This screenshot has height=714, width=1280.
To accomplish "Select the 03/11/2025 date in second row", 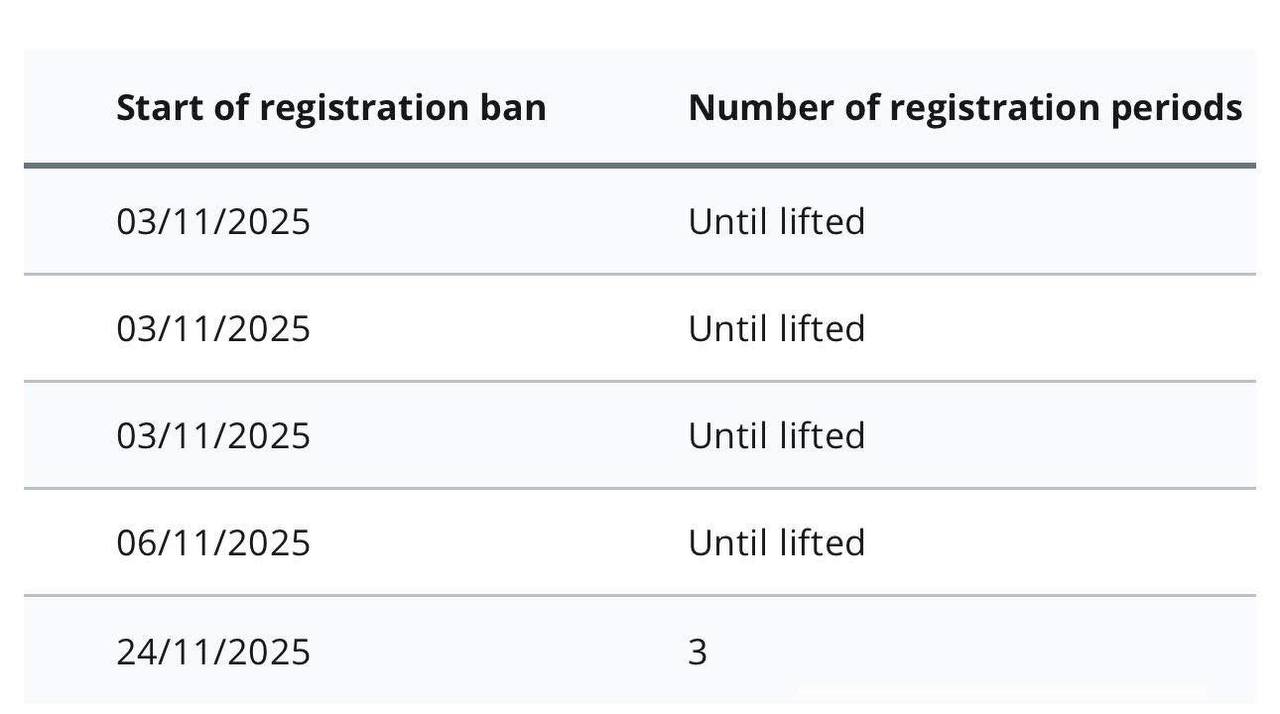I will [x=213, y=329].
